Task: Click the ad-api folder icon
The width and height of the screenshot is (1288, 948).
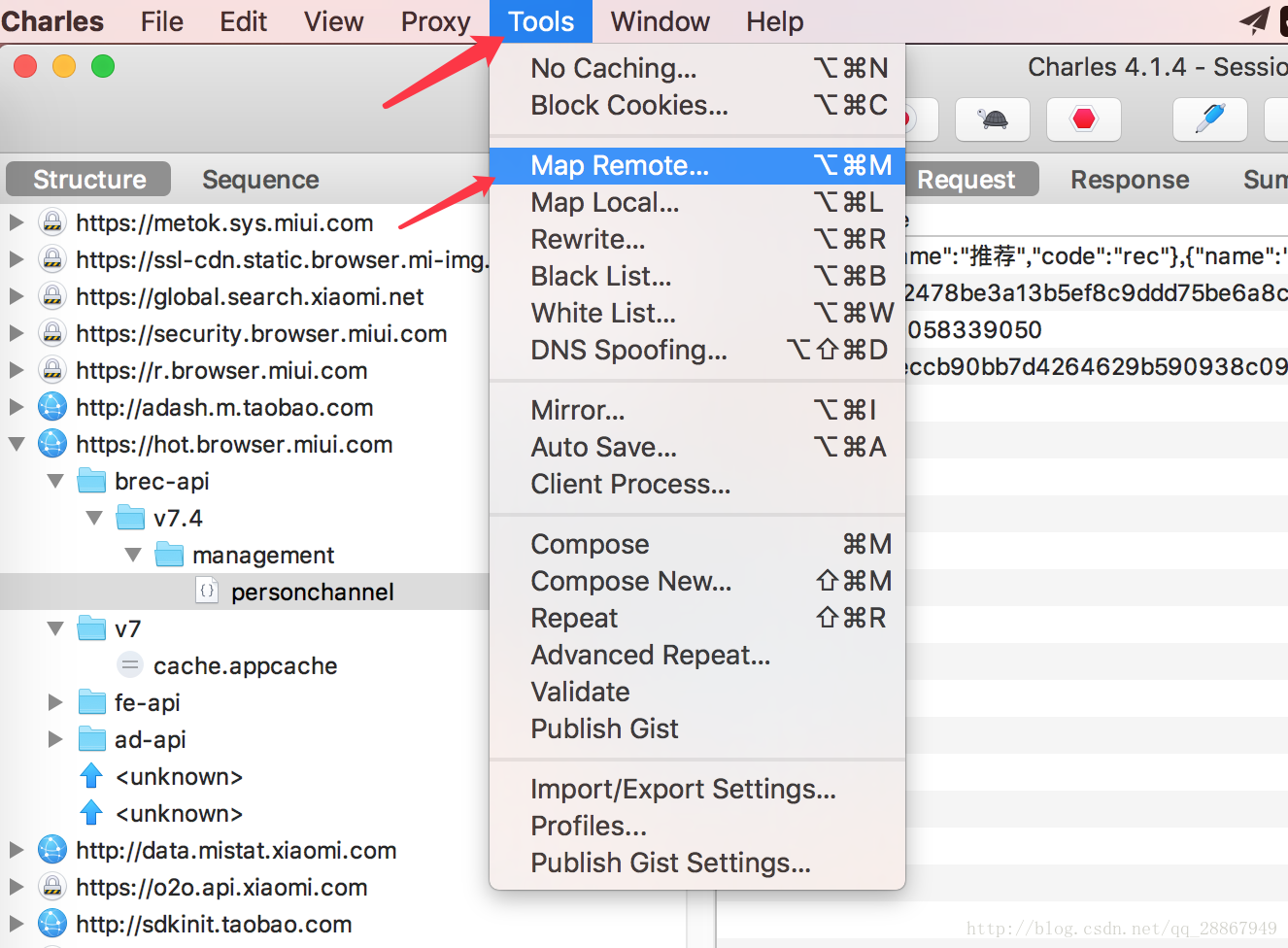Action: 91,739
